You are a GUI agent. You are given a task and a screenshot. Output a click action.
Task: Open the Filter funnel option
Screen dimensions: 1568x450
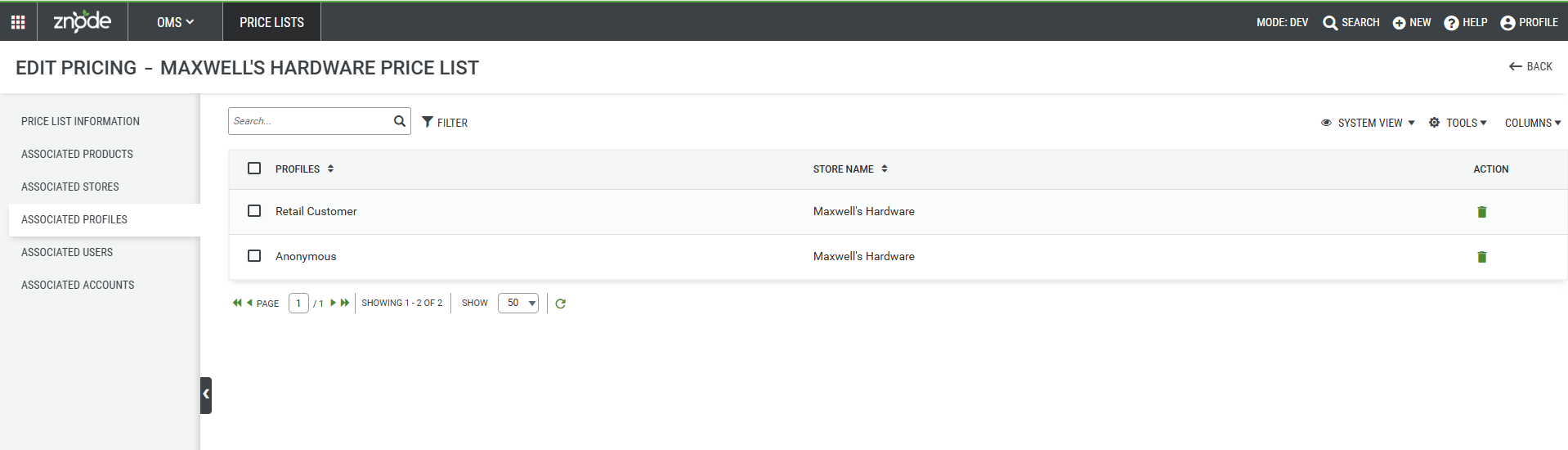(x=445, y=122)
